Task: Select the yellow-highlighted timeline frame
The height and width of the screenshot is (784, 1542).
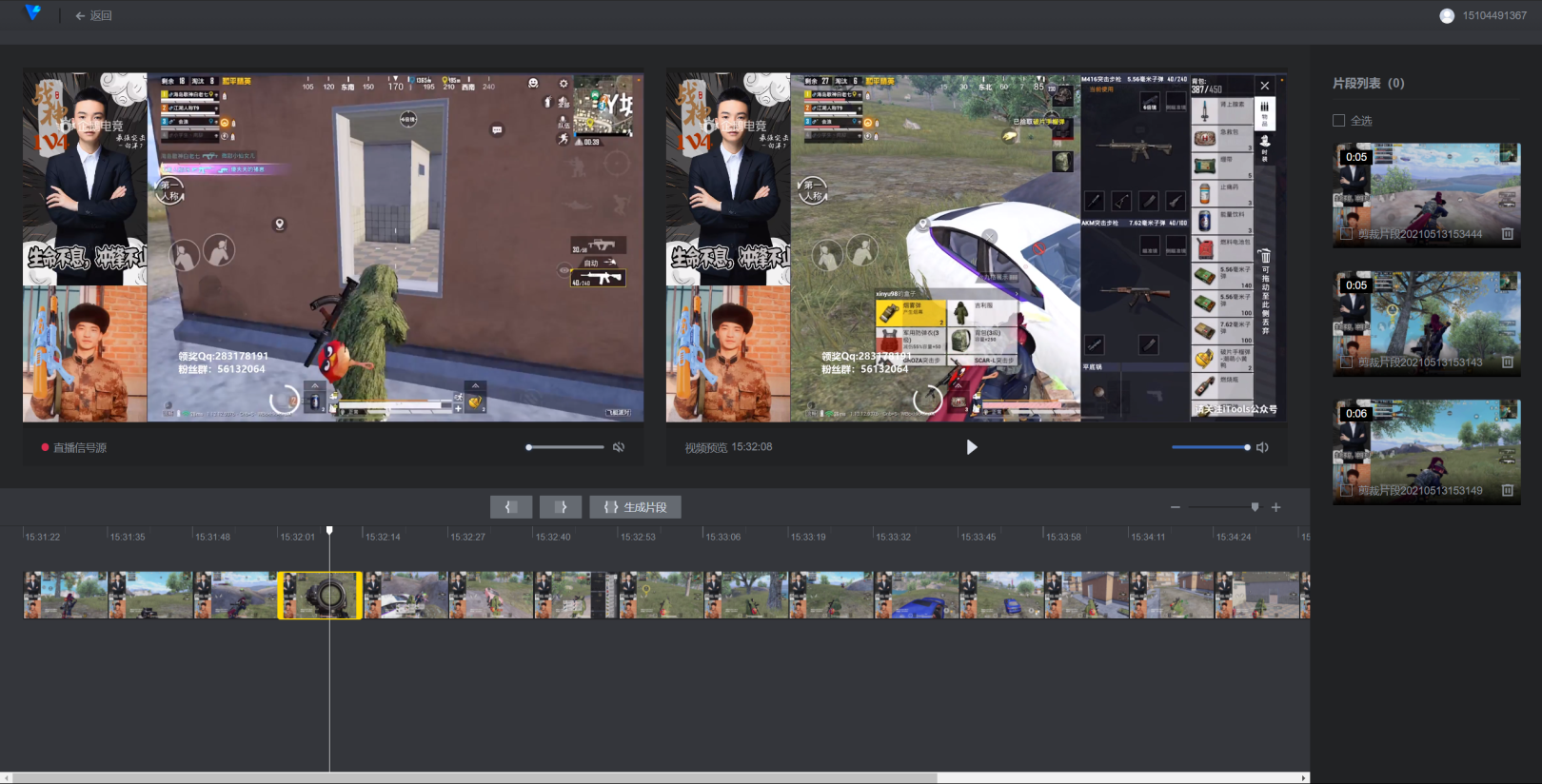Action: (320, 596)
